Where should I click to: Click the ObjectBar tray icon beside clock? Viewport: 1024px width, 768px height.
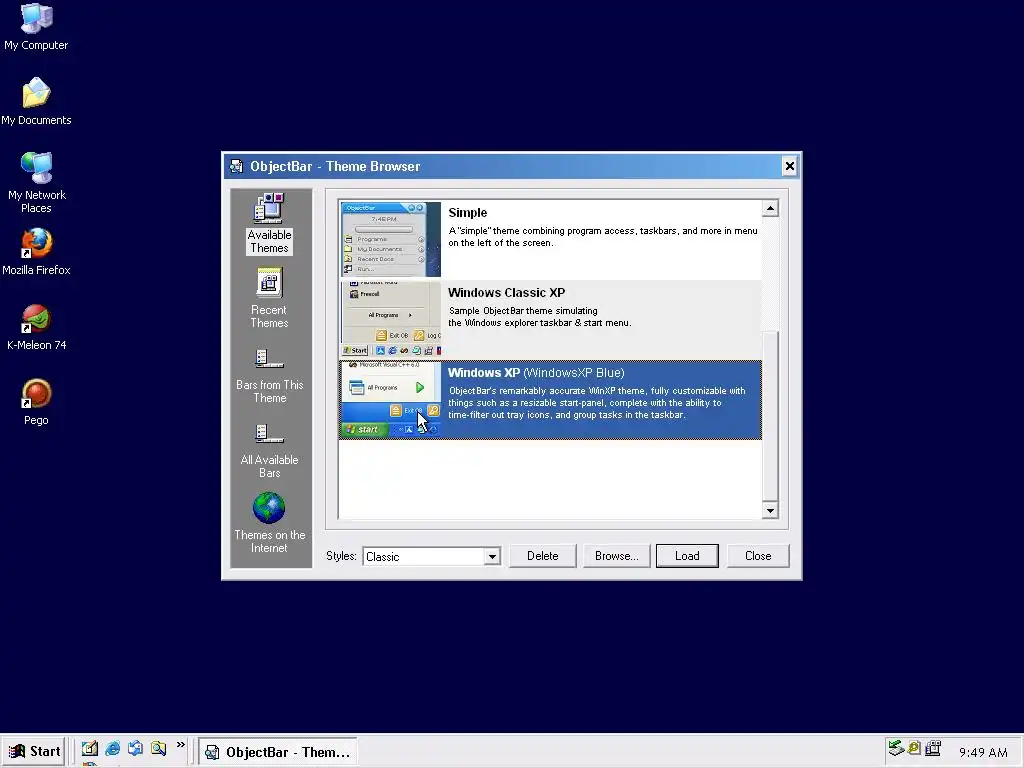933,748
